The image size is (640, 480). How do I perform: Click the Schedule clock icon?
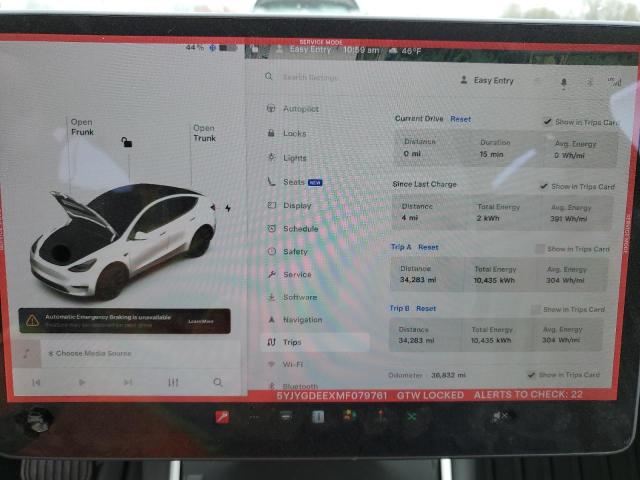[x=272, y=229]
